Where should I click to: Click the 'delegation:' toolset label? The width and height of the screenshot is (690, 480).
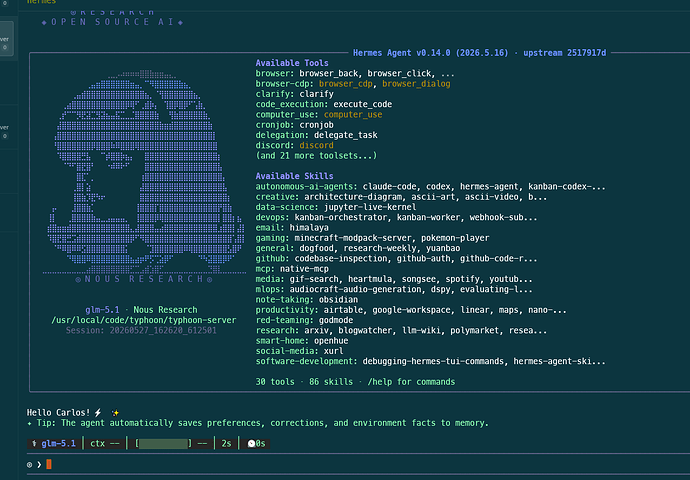point(282,135)
